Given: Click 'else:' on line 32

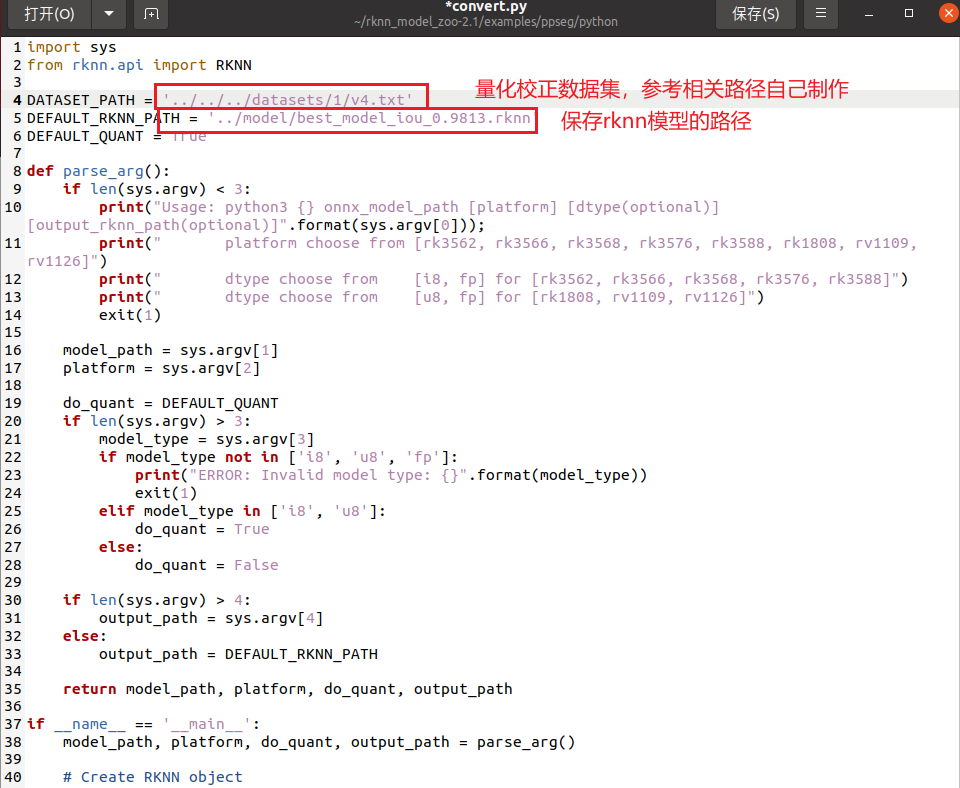Looking at the screenshot, I should 84,636.
